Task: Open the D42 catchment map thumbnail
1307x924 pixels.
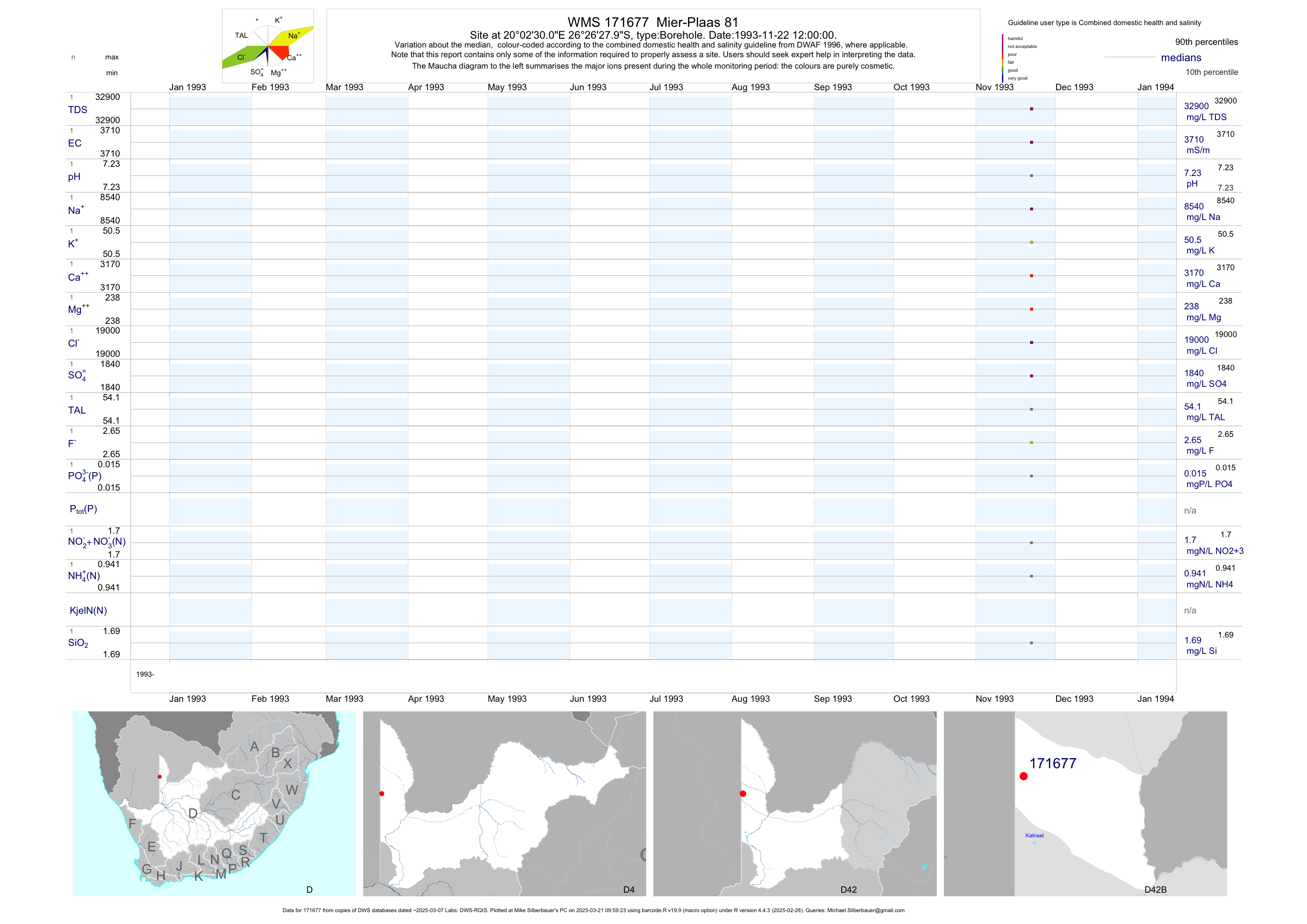Action: [x=795, y=803]
